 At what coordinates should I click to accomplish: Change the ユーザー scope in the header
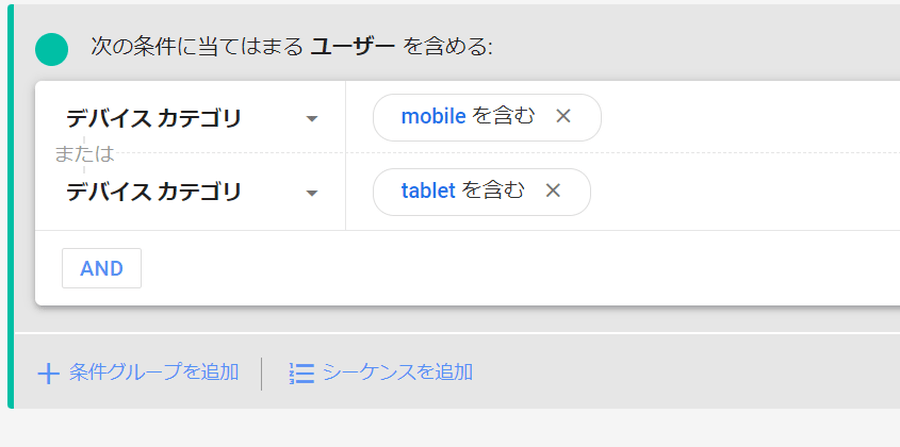[x=354, y=47]
